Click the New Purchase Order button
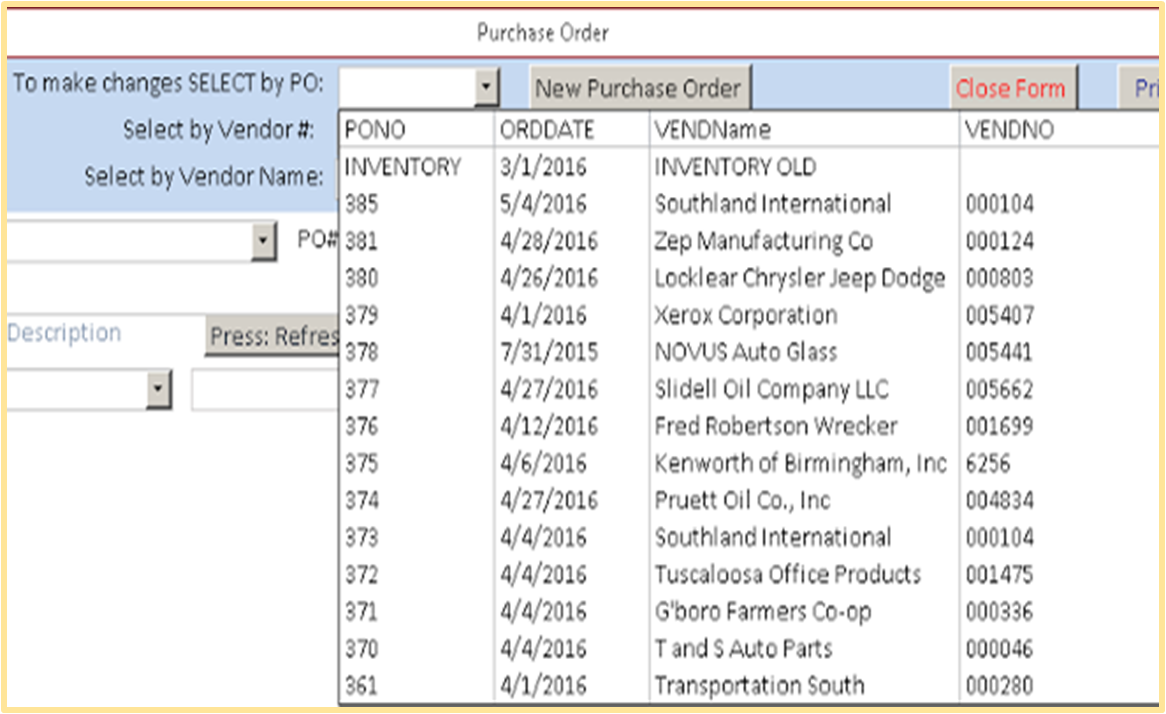This screenshot has height=714, width=1166. coord(640,88)
